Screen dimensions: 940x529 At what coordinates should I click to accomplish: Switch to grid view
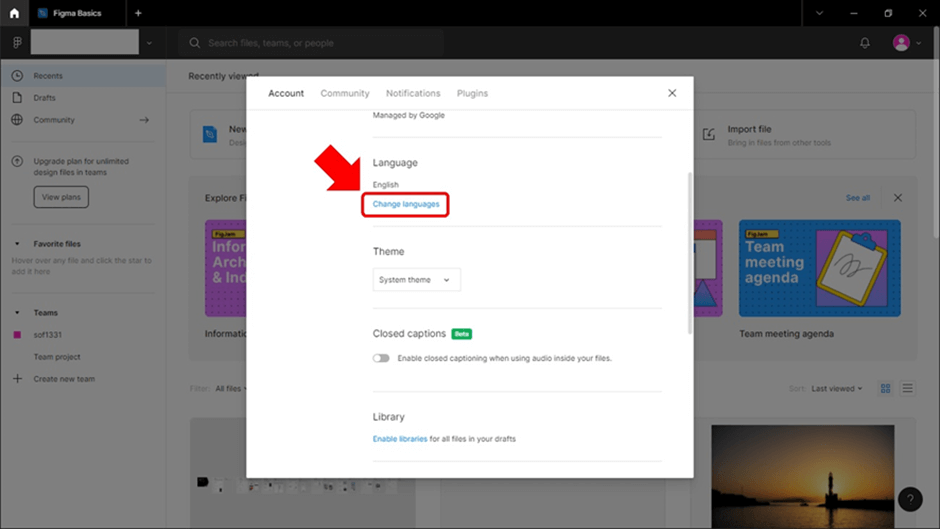click(885, 389)
